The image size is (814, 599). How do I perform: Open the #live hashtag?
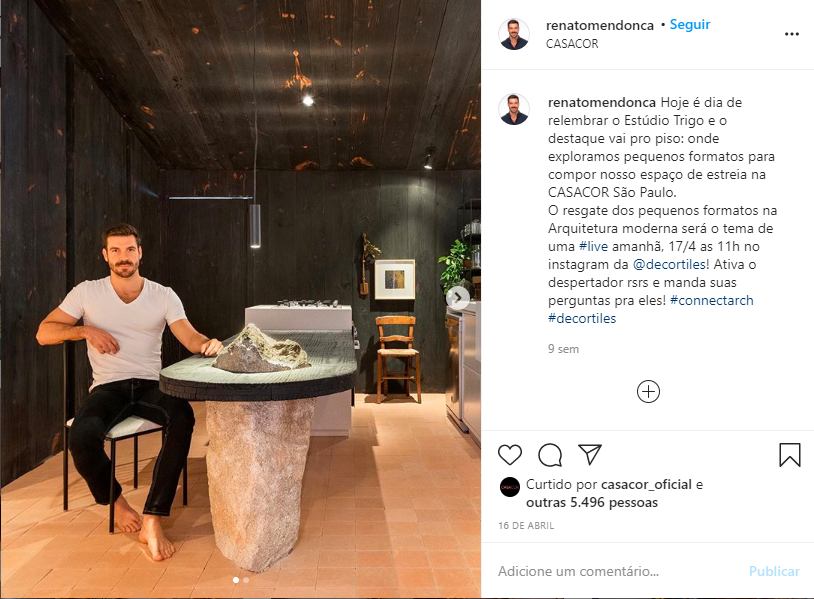(x=593, y=247)
